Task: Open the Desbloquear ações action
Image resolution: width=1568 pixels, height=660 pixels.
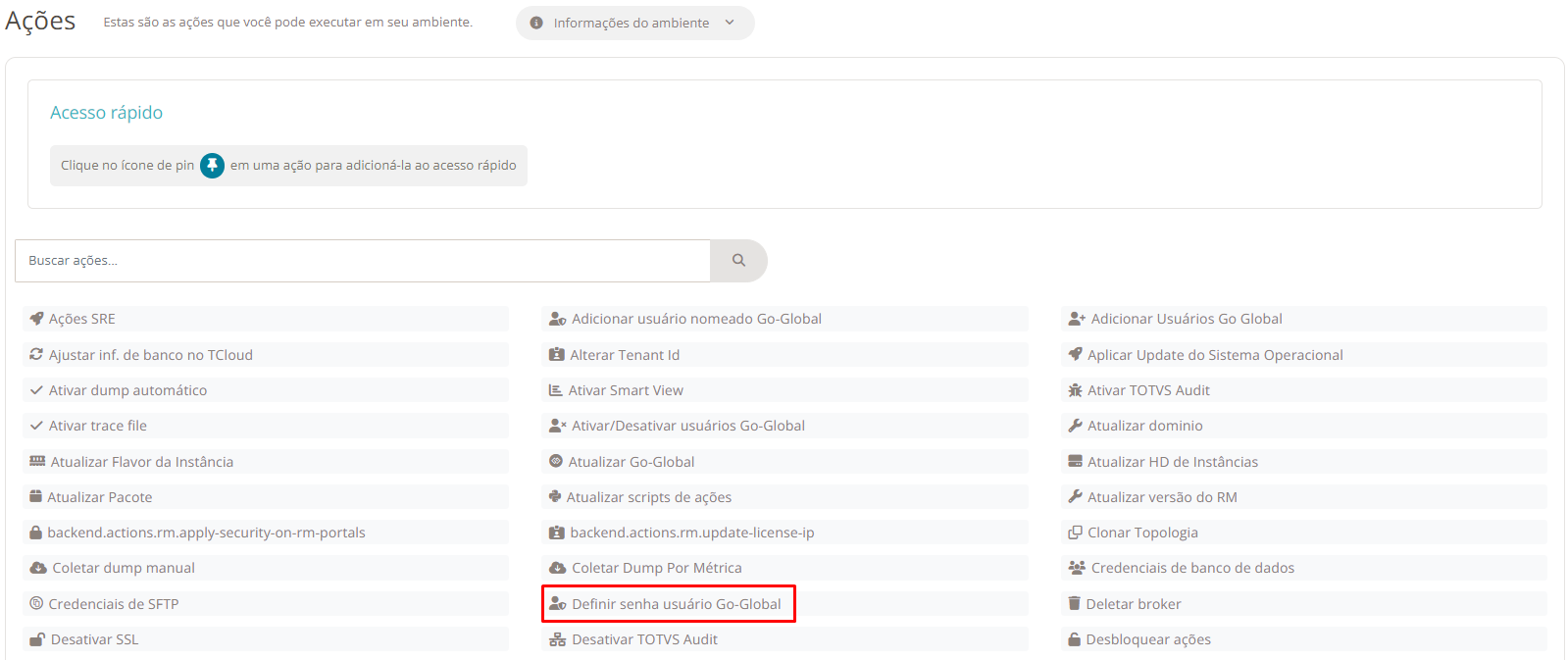Action: click(x=1303, y=639)
